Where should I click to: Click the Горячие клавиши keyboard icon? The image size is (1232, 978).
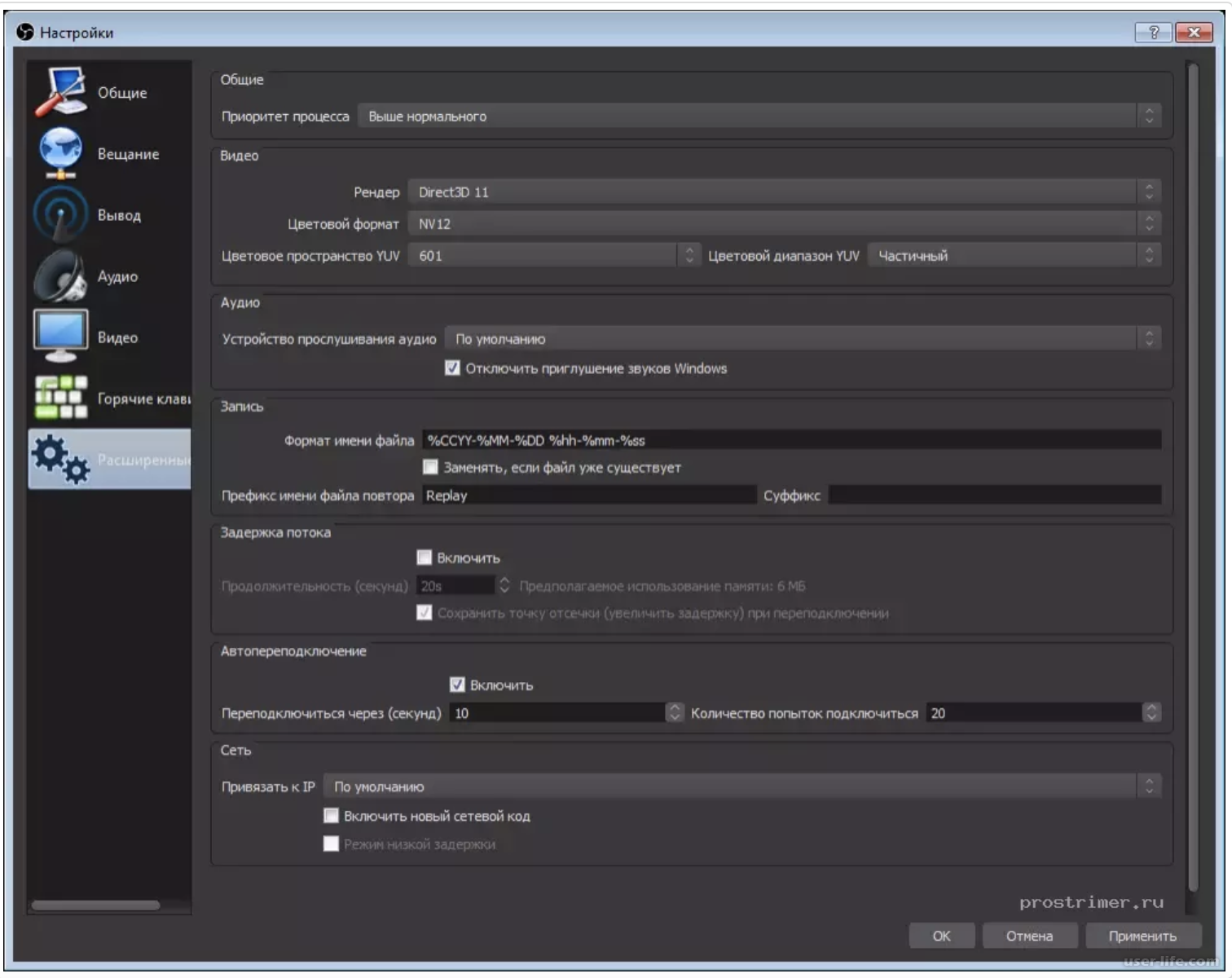pyautogui.click(x=60, y=398)
